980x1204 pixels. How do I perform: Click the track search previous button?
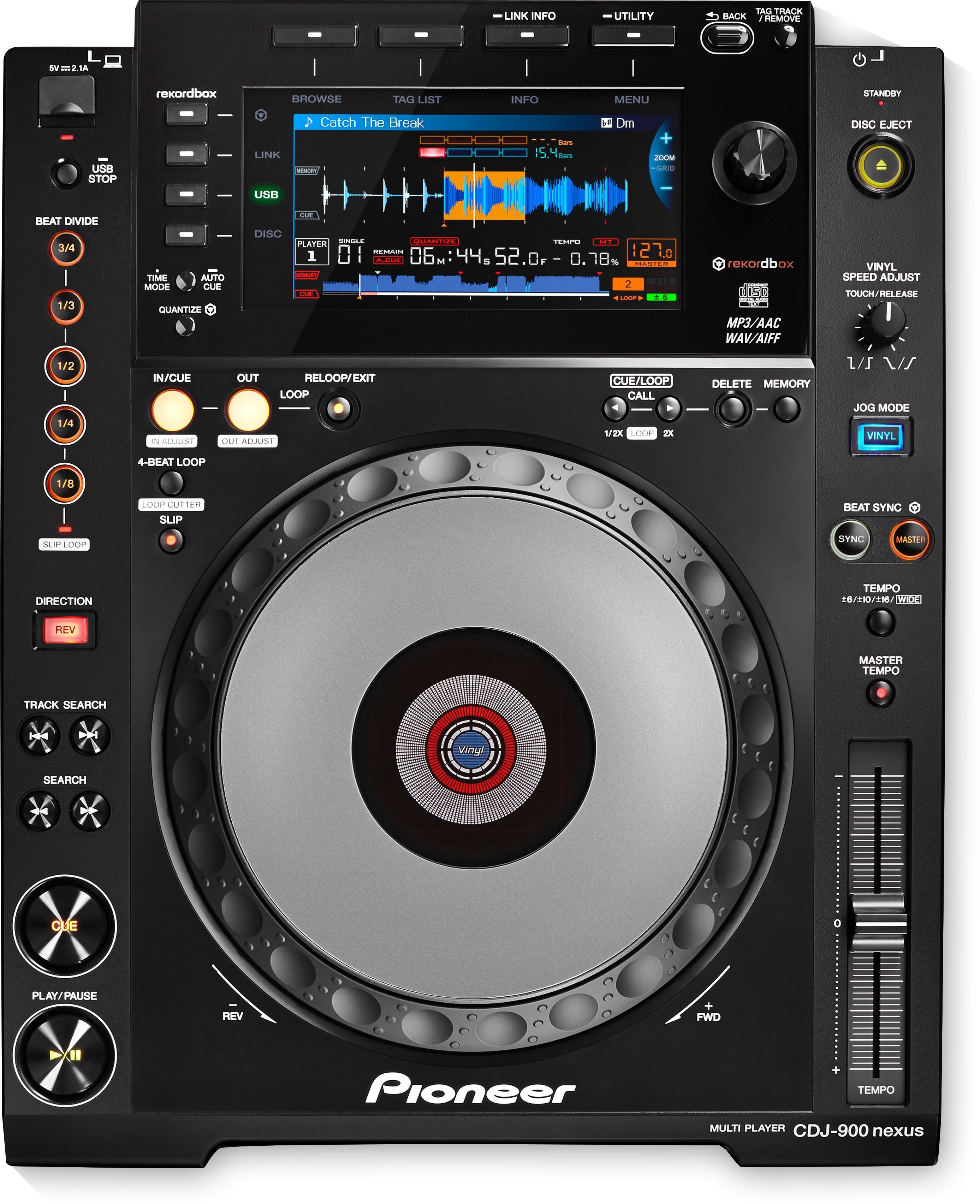pyautogui.click(x=39, y=735)
